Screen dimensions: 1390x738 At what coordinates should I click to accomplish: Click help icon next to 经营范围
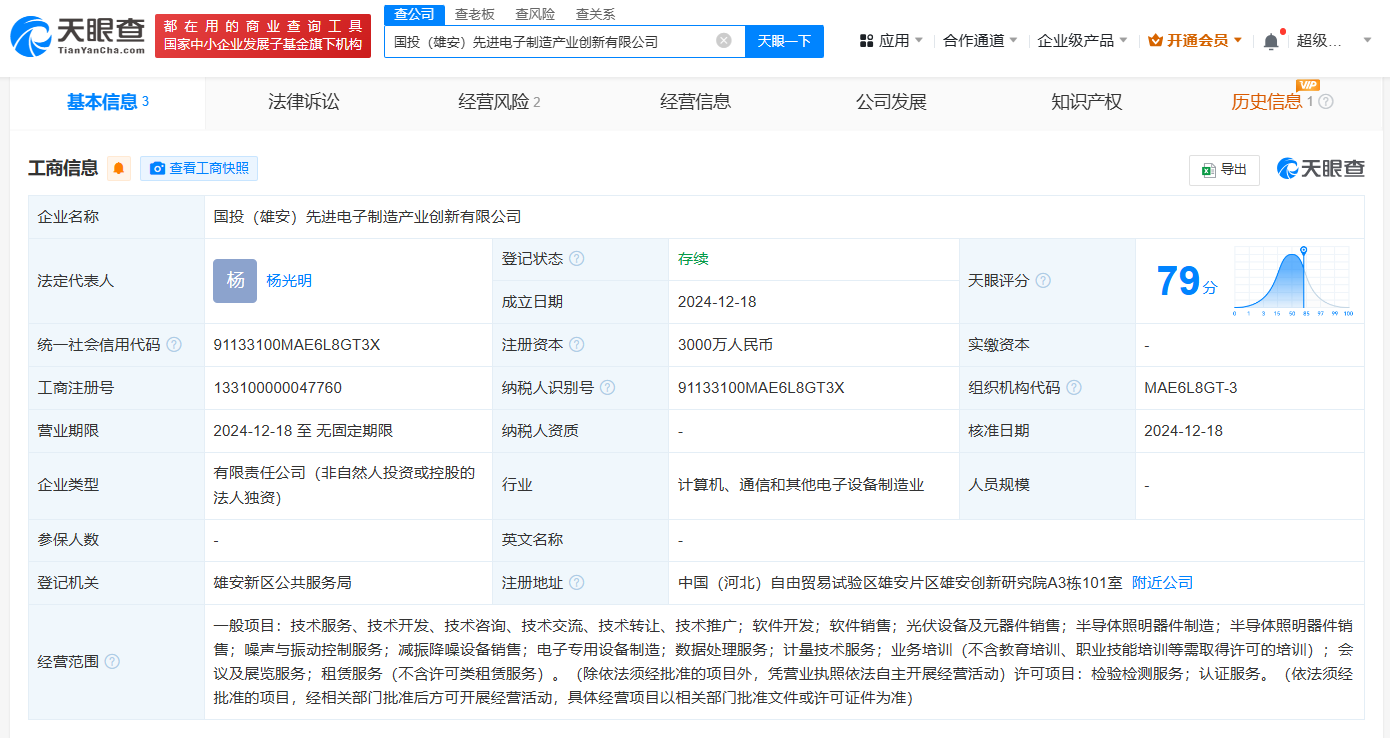[x=112, y=661]
